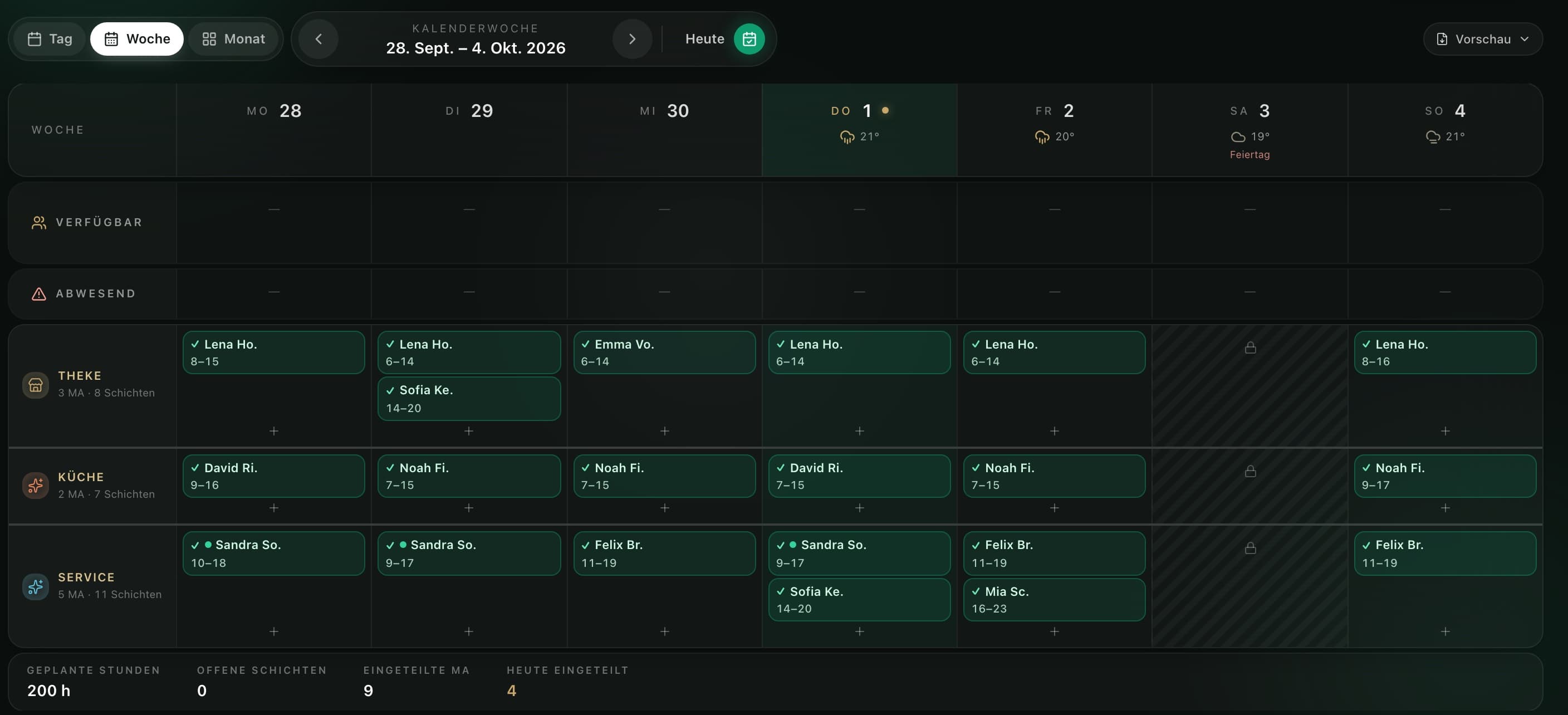Viewport: 1568px width, 715px height.
Task: Add Service shift on Friday 2 plus
Action: [1054, 631]
